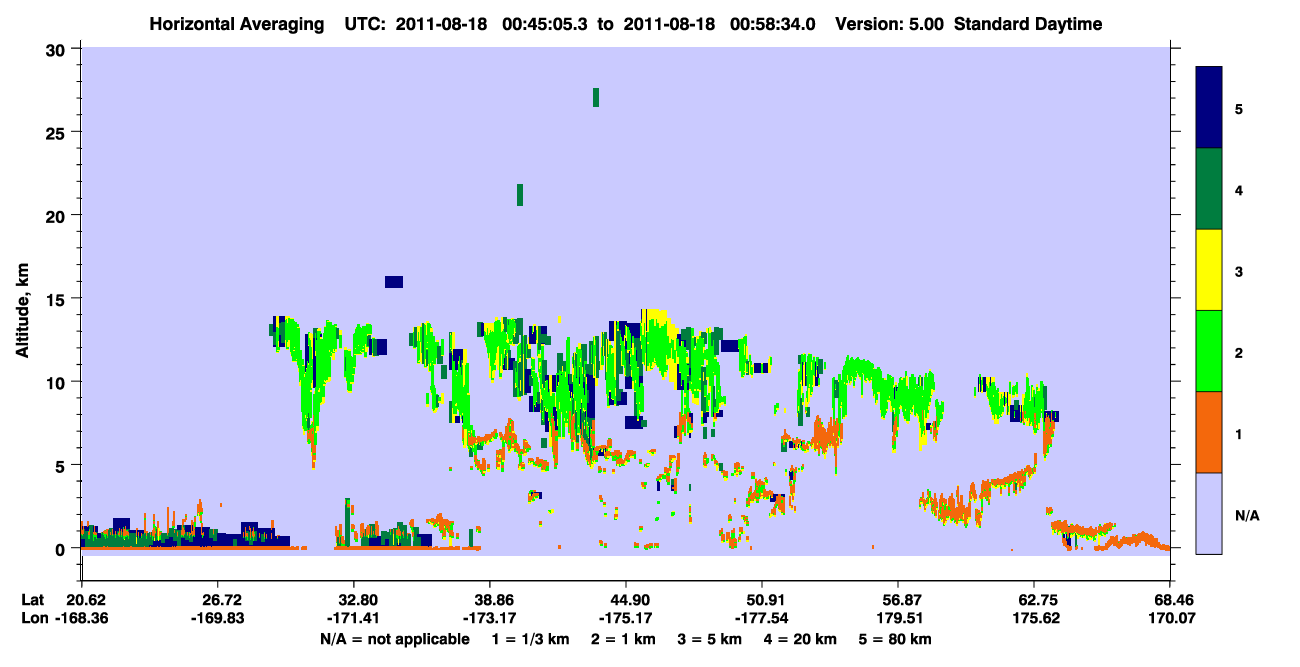This screenshot has height=667, width=1300.
Task: Click latitude value 26.72
Action: [x=217, y=600]
